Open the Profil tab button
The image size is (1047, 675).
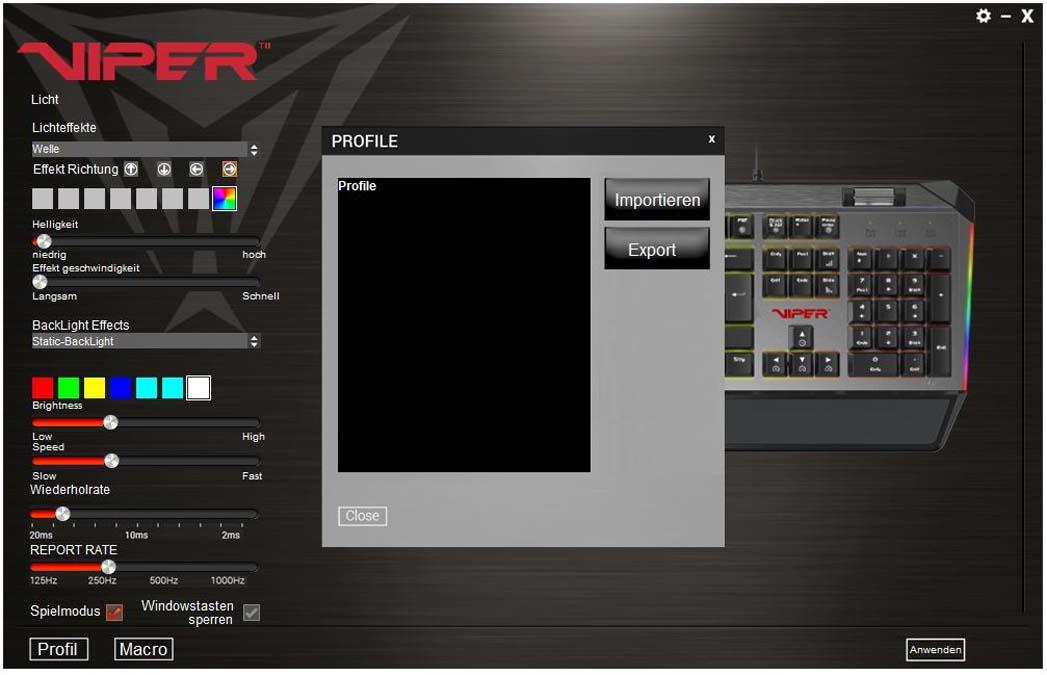coord(59,649)
